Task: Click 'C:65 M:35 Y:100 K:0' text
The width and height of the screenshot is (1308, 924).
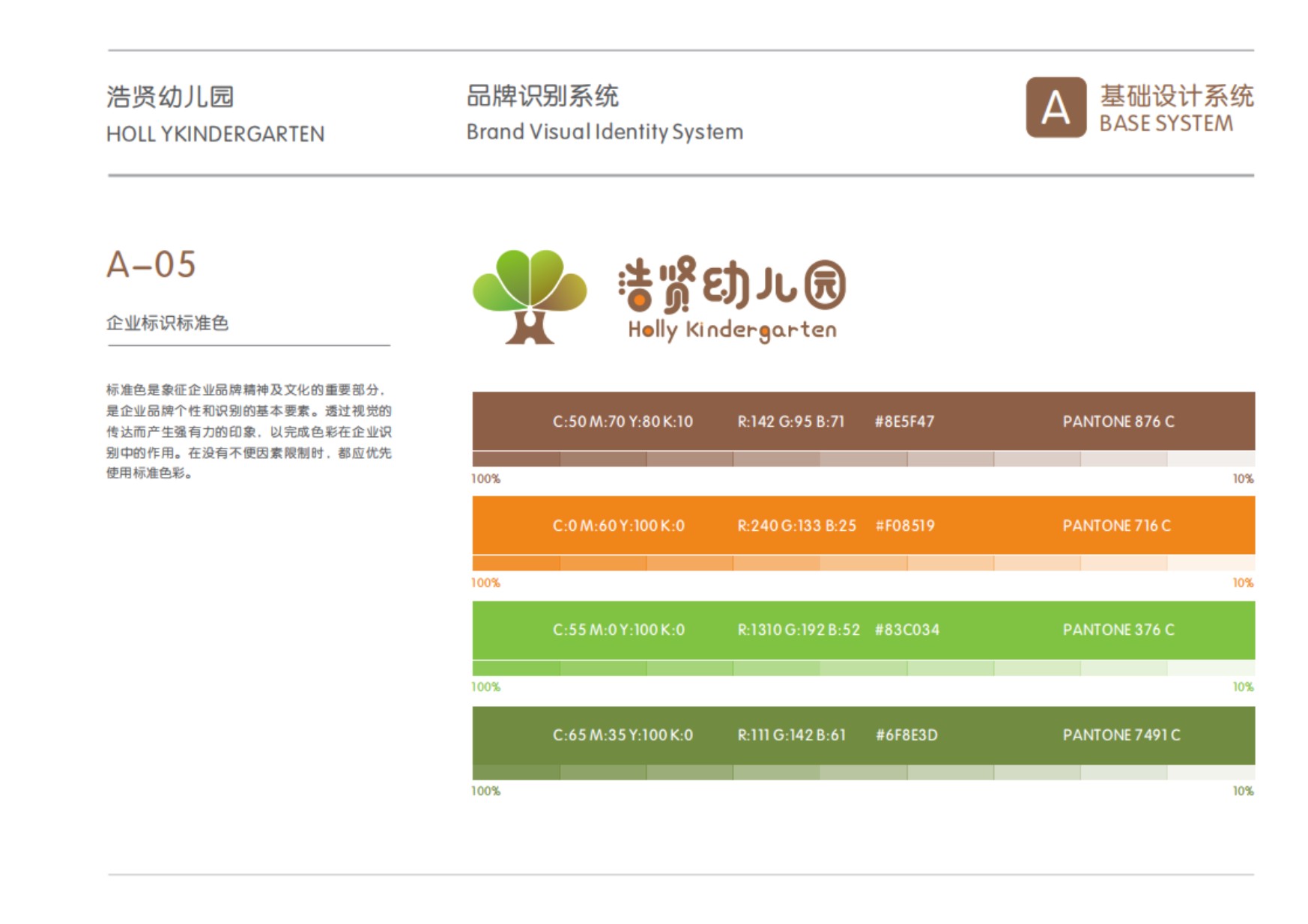Action: pos(623,735)
